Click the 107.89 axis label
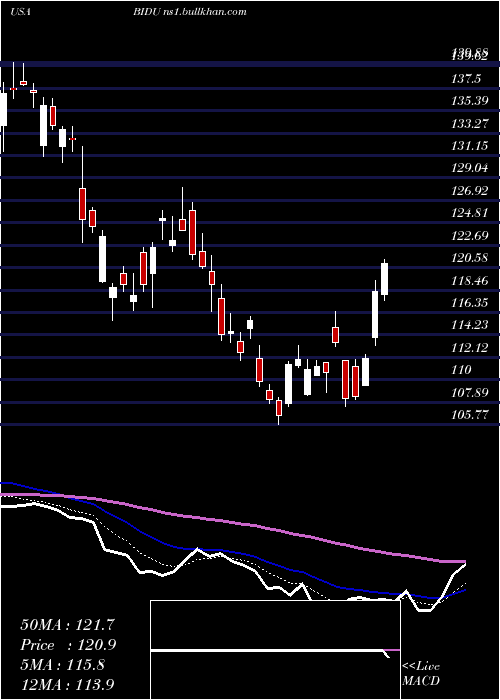The height and width of the screenshot is (700, 500). 470,393
